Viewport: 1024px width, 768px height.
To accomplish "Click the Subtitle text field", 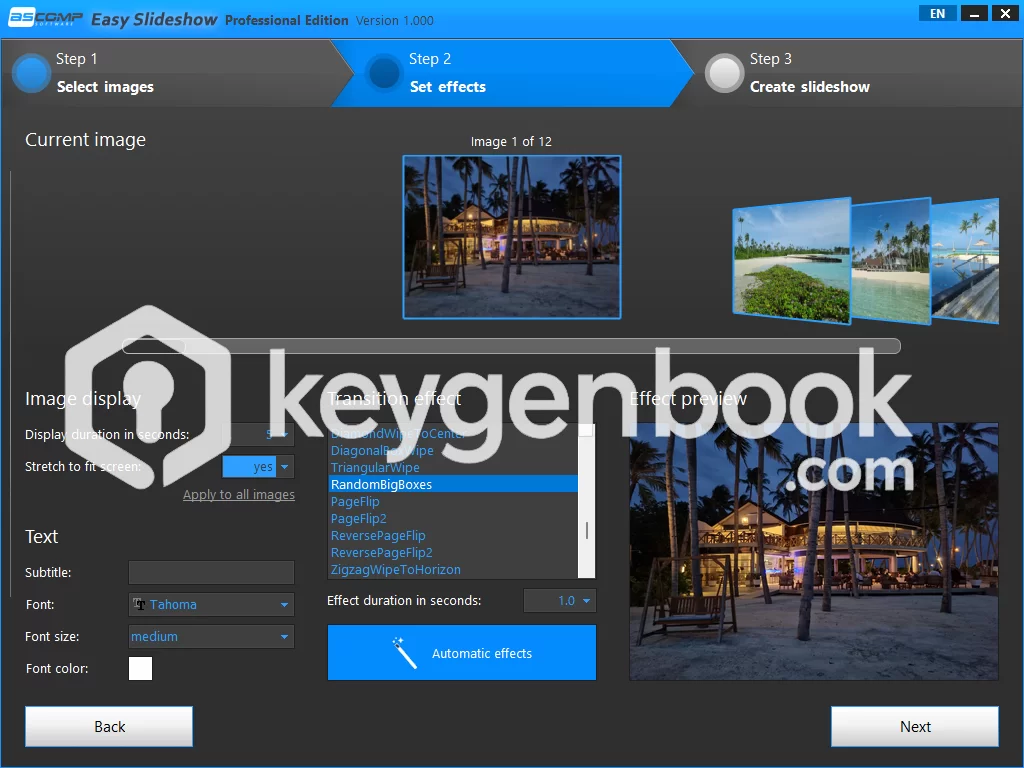I will coord(211,573).
